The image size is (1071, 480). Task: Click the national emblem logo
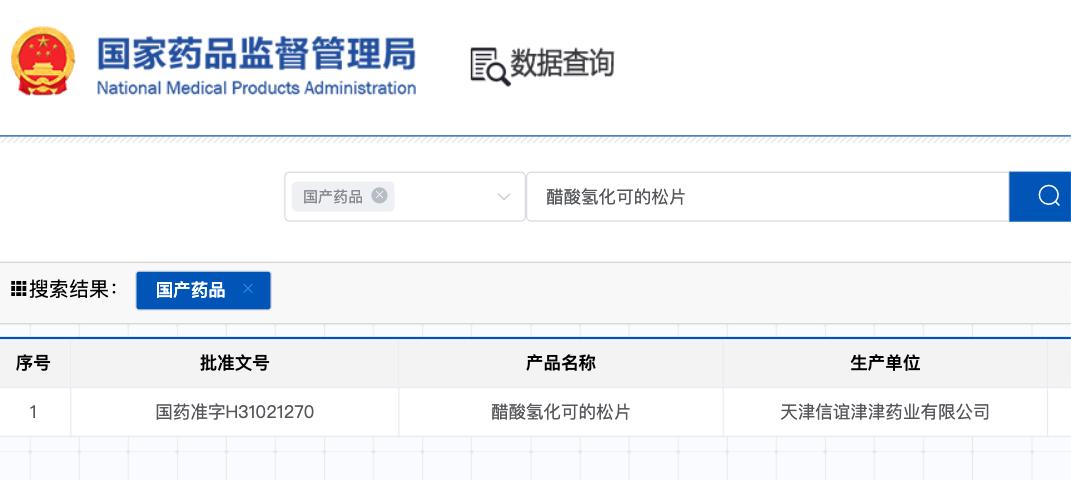[43, 61]
